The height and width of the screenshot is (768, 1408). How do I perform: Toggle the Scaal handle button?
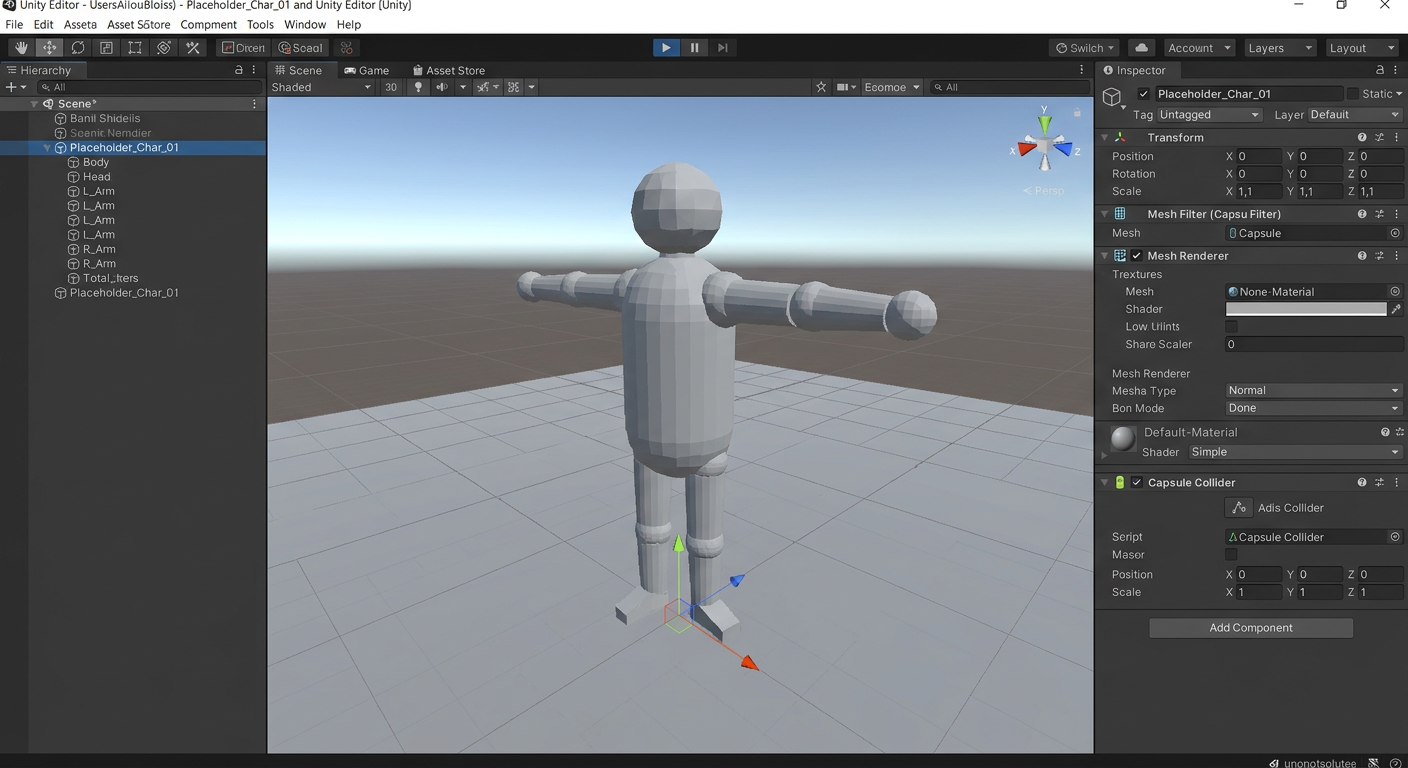[x=301, y=48]
